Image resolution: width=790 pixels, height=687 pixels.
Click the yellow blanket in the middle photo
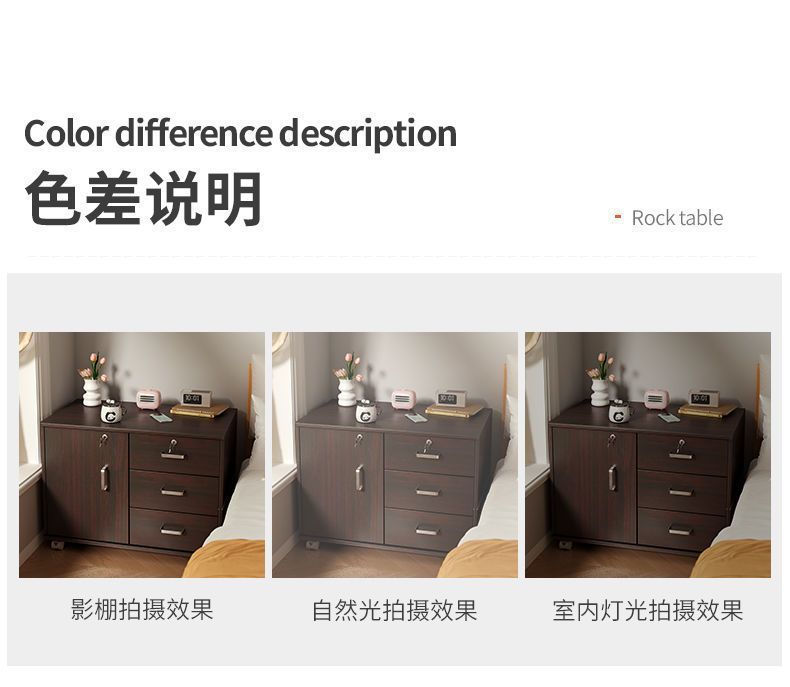pyautogui.click(x=478, y=559)
